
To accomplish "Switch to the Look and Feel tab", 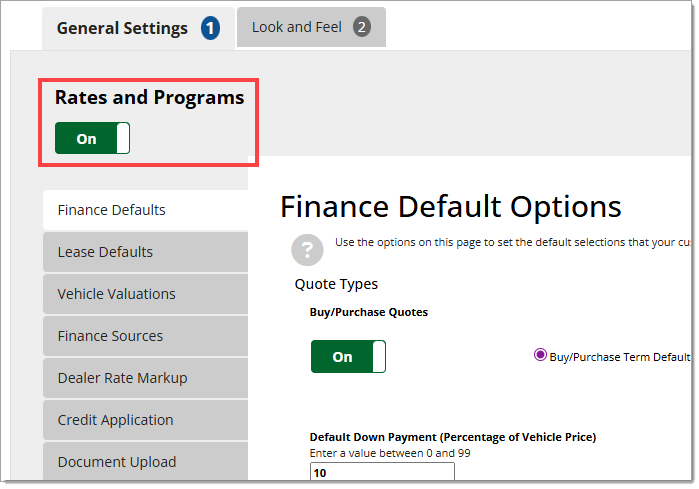I will [296, 27].
